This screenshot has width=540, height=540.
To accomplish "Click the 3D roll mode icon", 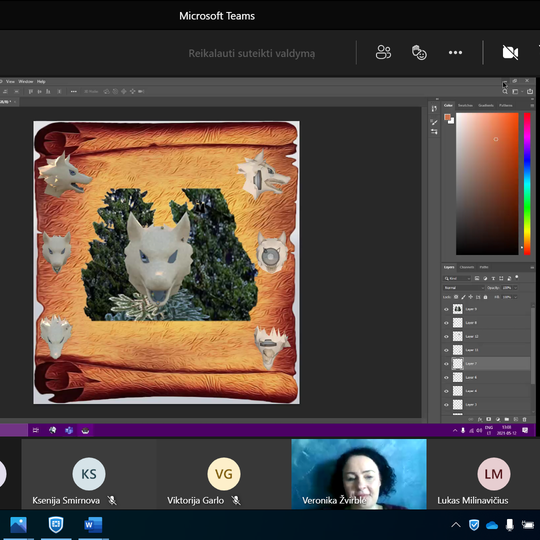I will 115,92.
